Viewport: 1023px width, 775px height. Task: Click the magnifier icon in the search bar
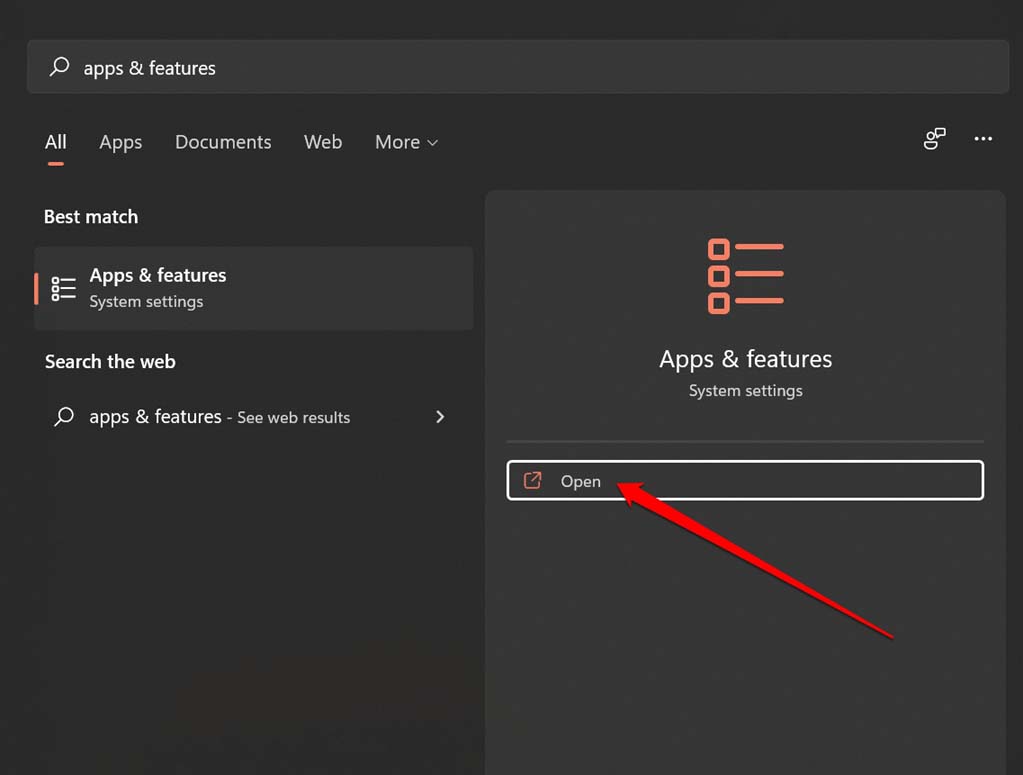59,67
